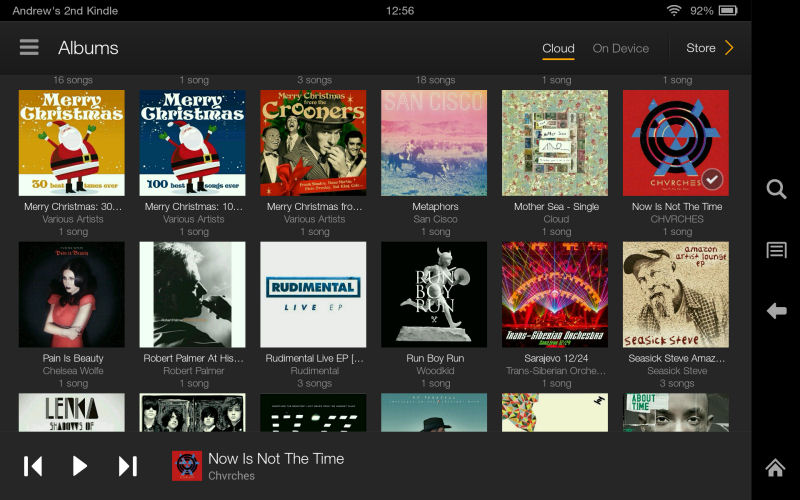Skip to the previous track
This screenshot has height=500, width=800.
(x=33, y=466)
